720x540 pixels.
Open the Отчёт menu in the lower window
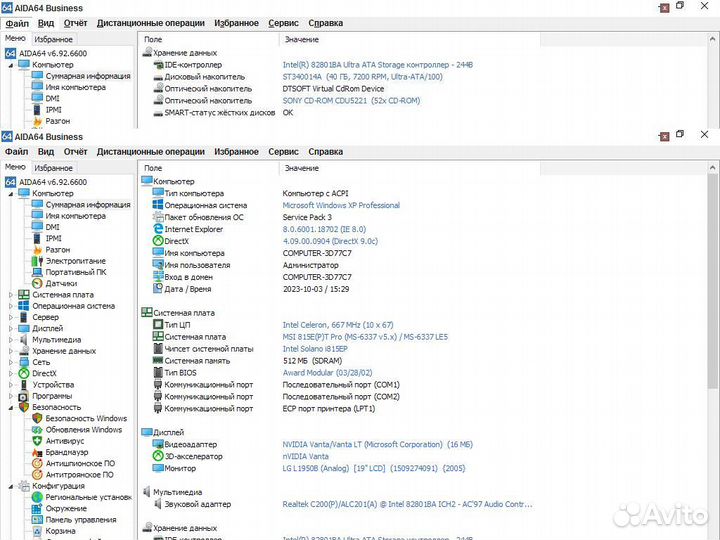[75, 152]
